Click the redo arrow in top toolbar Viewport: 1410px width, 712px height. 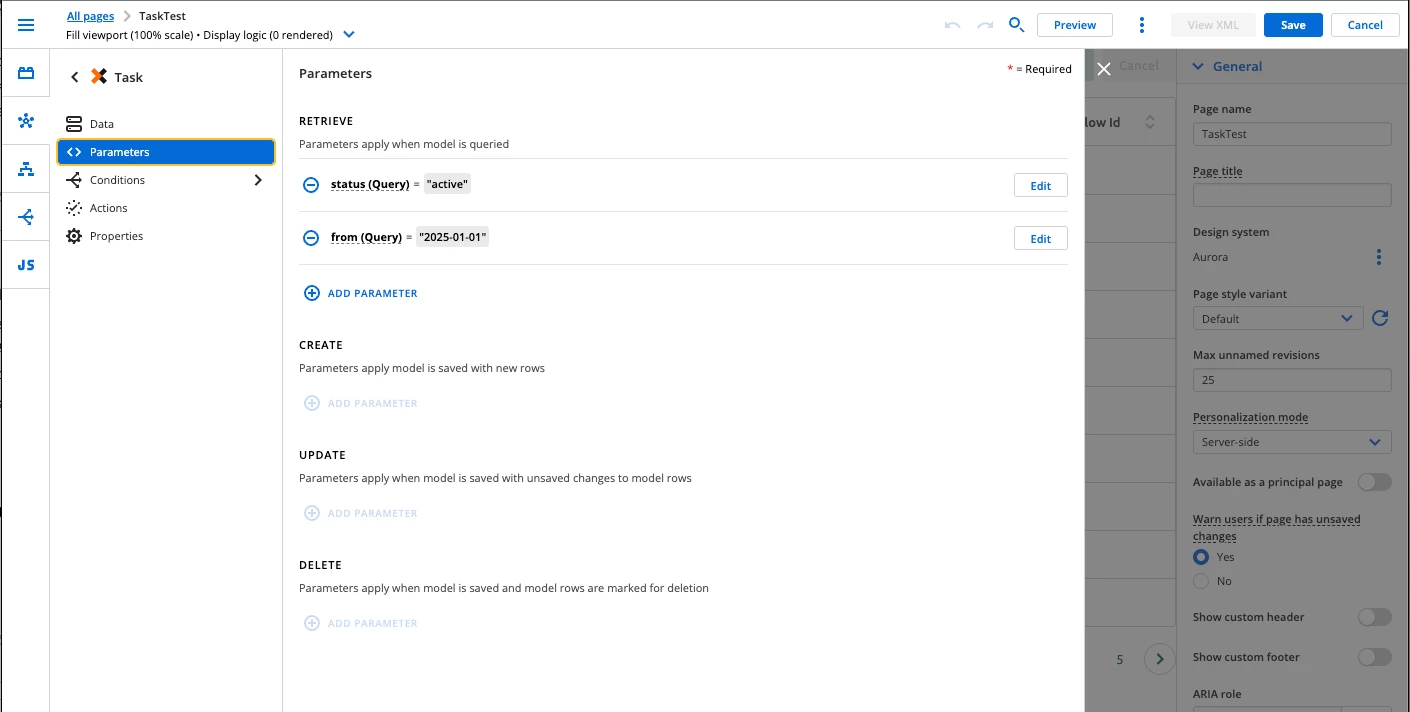pos(985,25)
